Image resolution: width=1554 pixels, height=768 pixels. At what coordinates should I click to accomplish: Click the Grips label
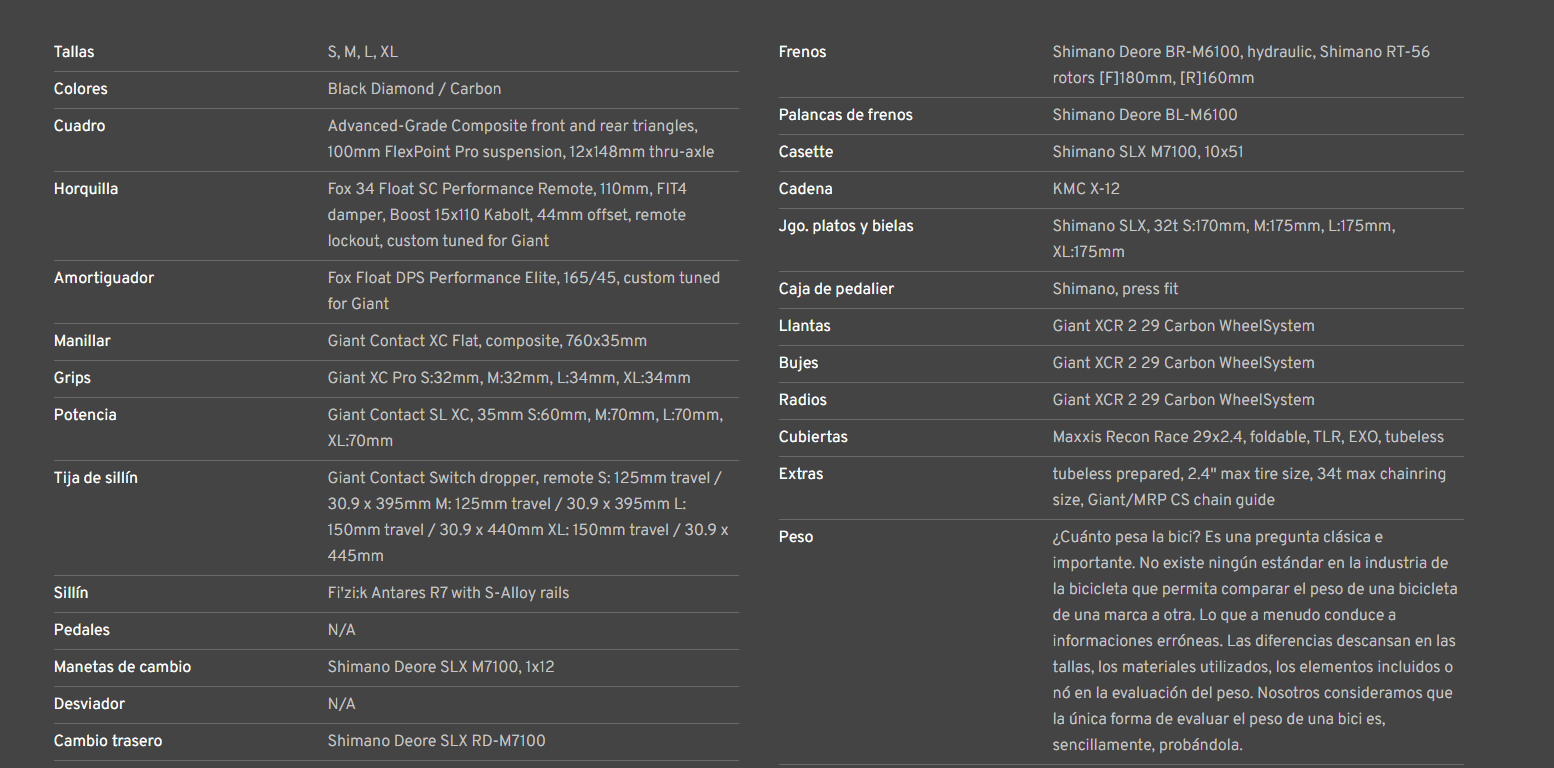[72, 378]
